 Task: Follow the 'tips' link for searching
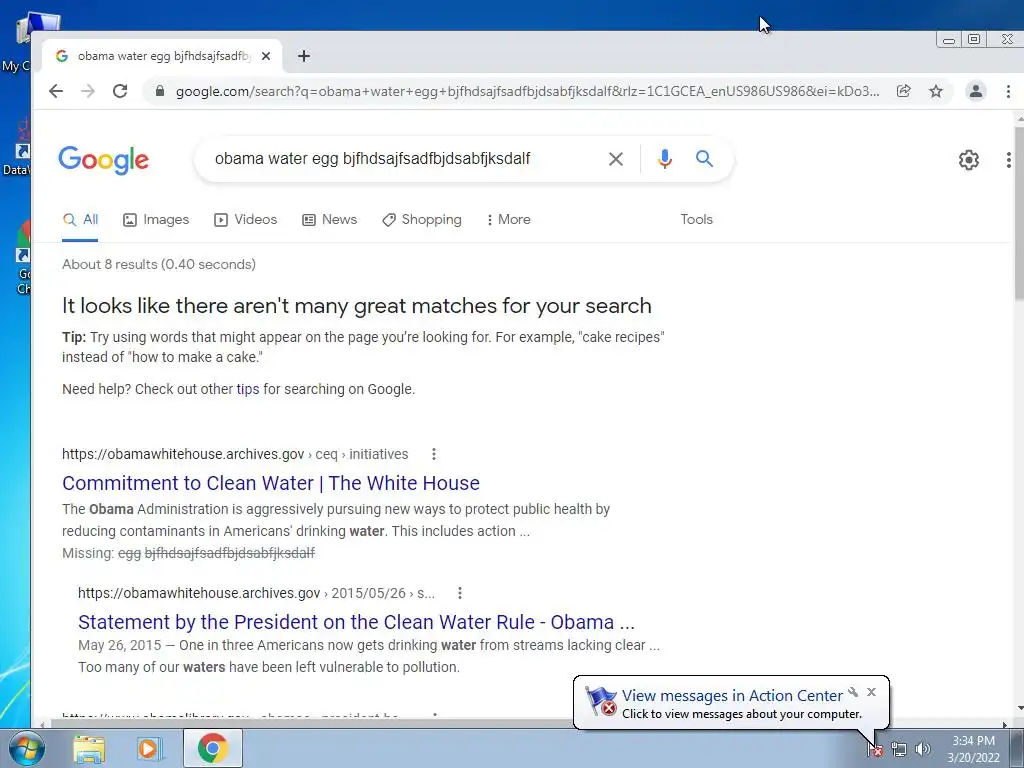pos(248,389)
